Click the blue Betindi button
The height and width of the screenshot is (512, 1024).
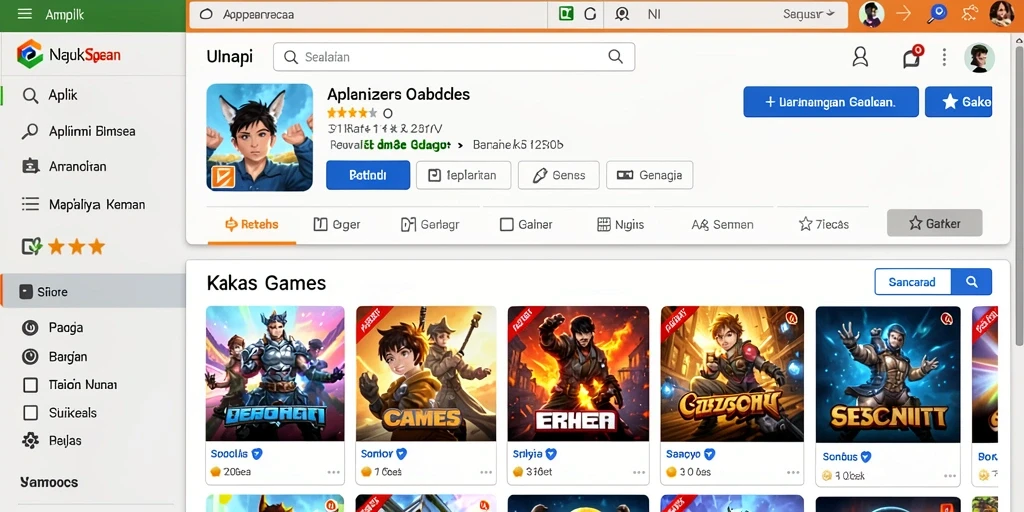click(368, 175)
